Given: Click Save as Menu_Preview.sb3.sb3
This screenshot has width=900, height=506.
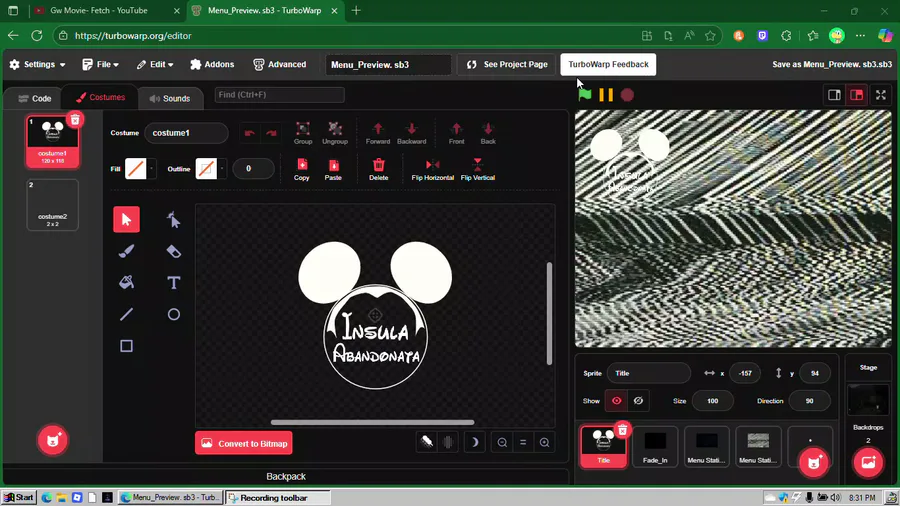Looking at the screenshot, I should coord(832,64).
